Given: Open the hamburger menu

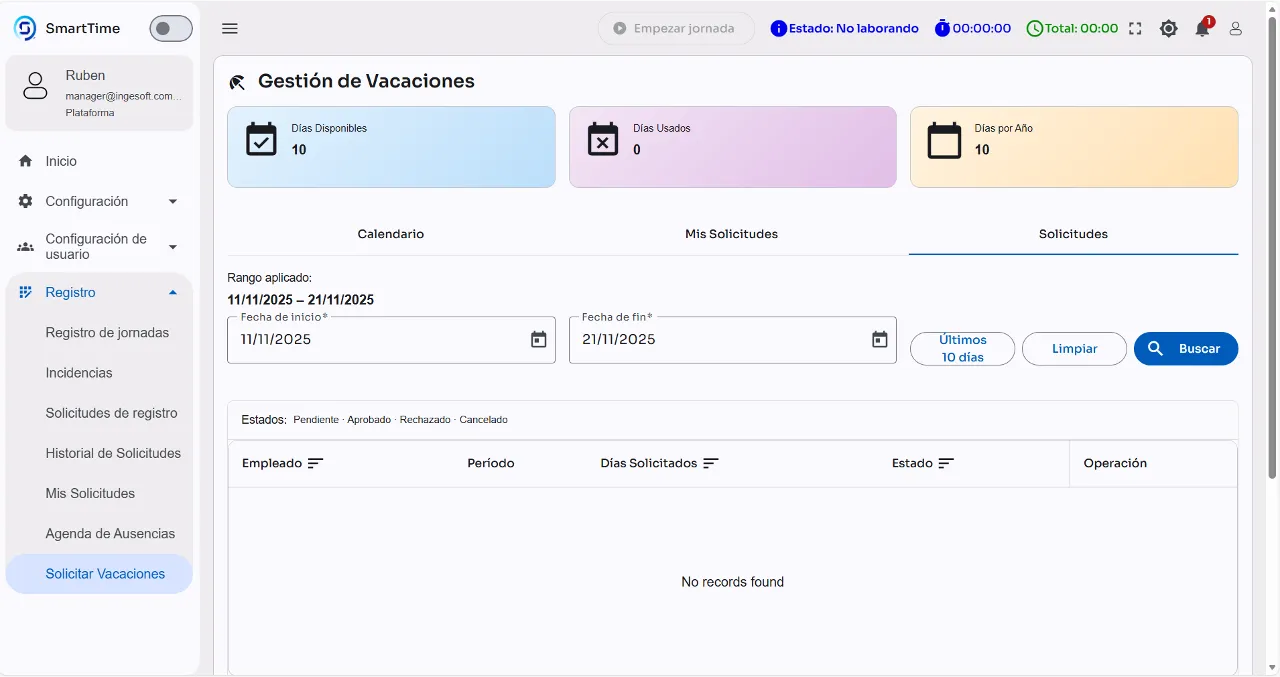Looking at the screenshot, I should click(229, 28).
